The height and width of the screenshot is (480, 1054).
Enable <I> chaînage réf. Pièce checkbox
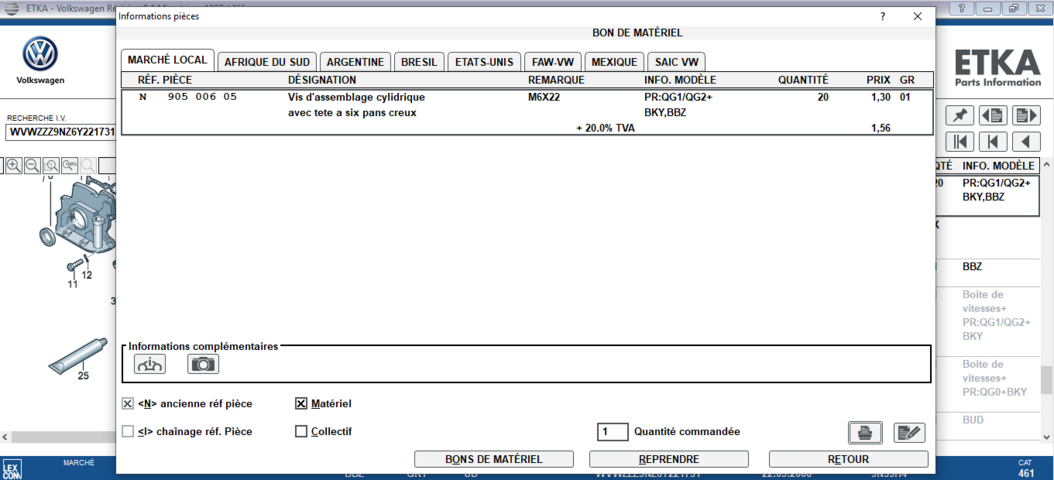(127, 432)
